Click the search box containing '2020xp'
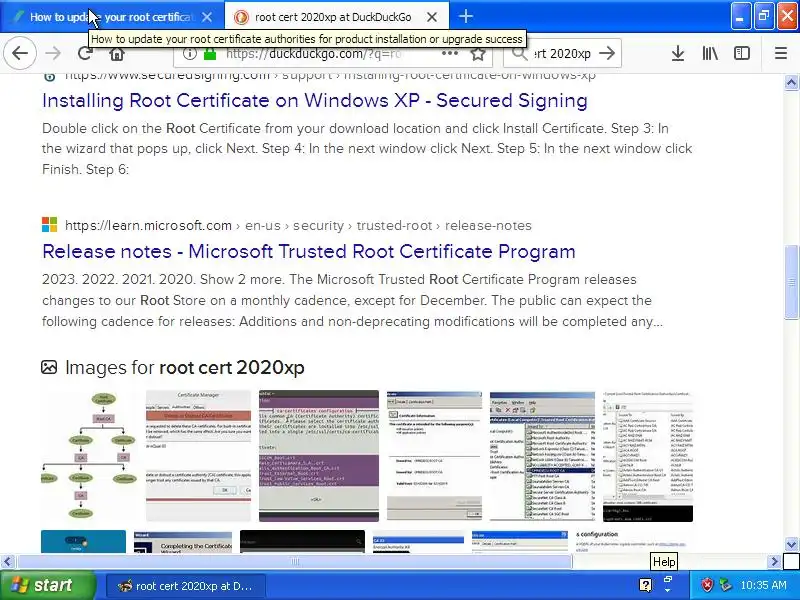 pos(562,53)
